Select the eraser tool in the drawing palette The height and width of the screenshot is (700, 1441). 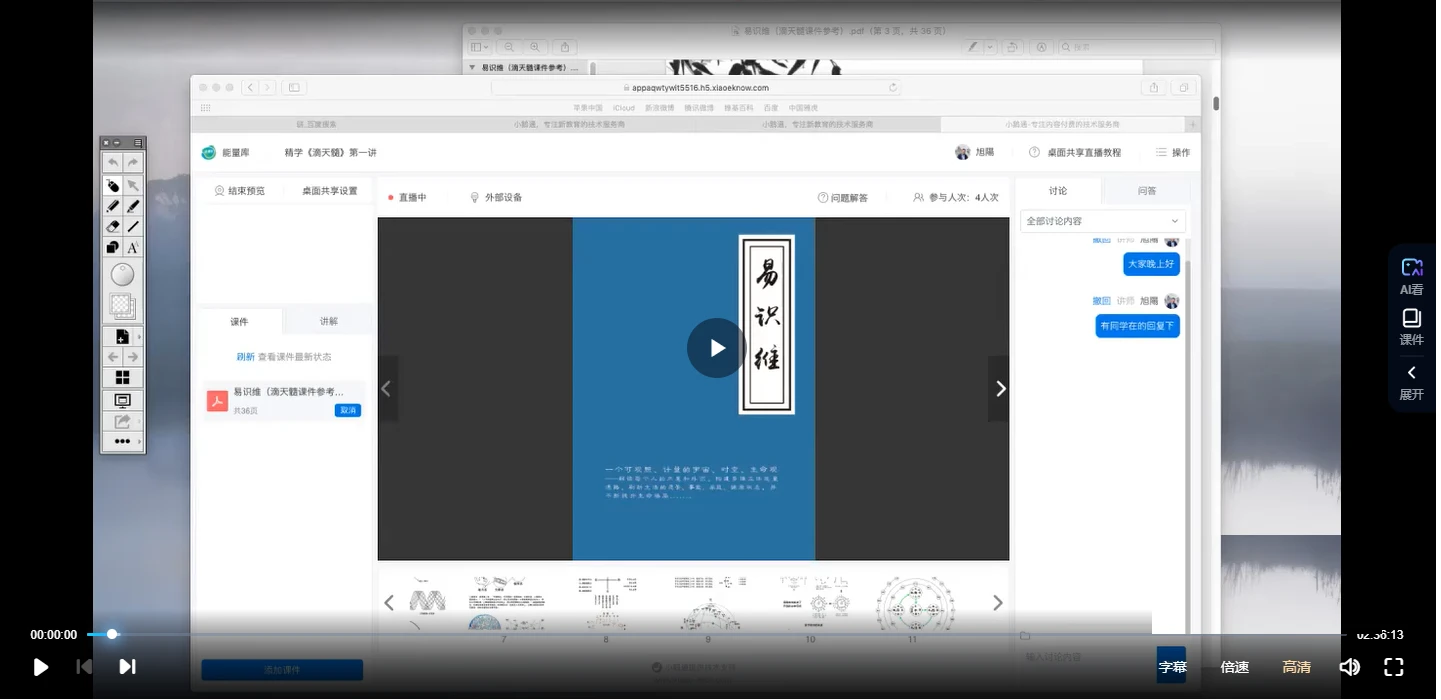point(113,227)
